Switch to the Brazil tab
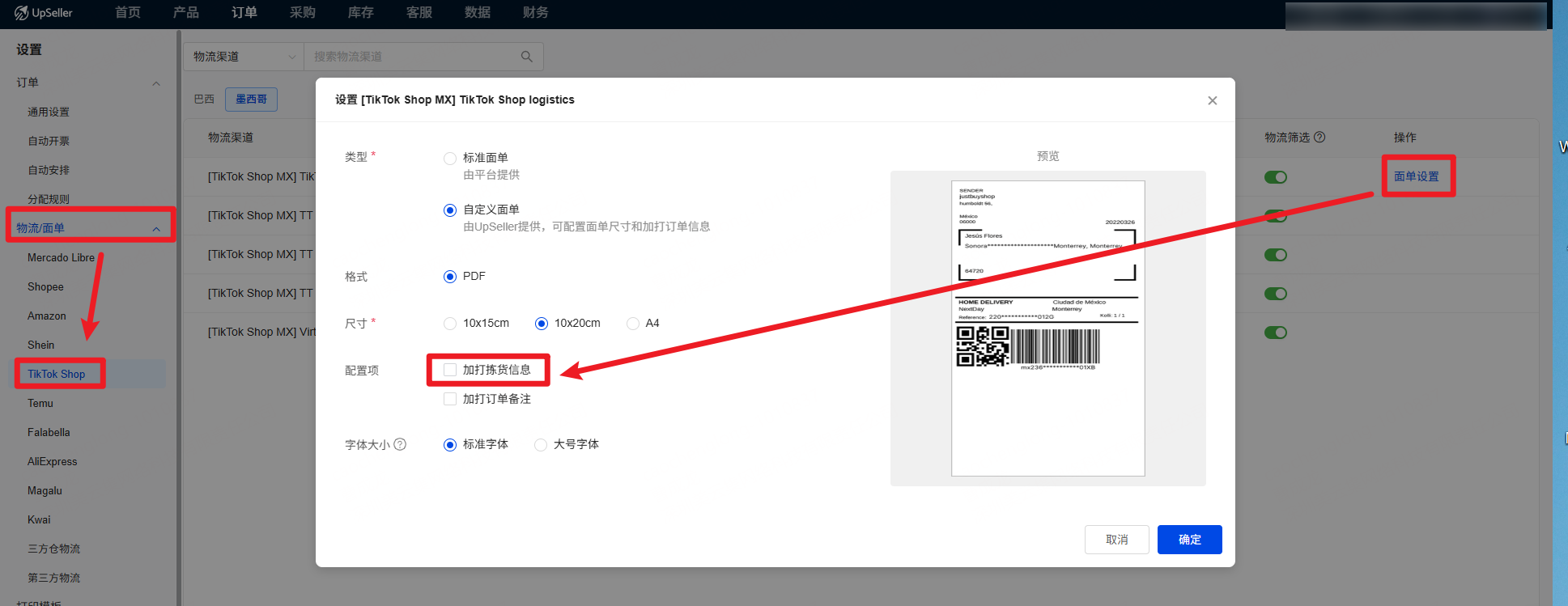Viewport: 1568px width, 606px height. point(204,99)
